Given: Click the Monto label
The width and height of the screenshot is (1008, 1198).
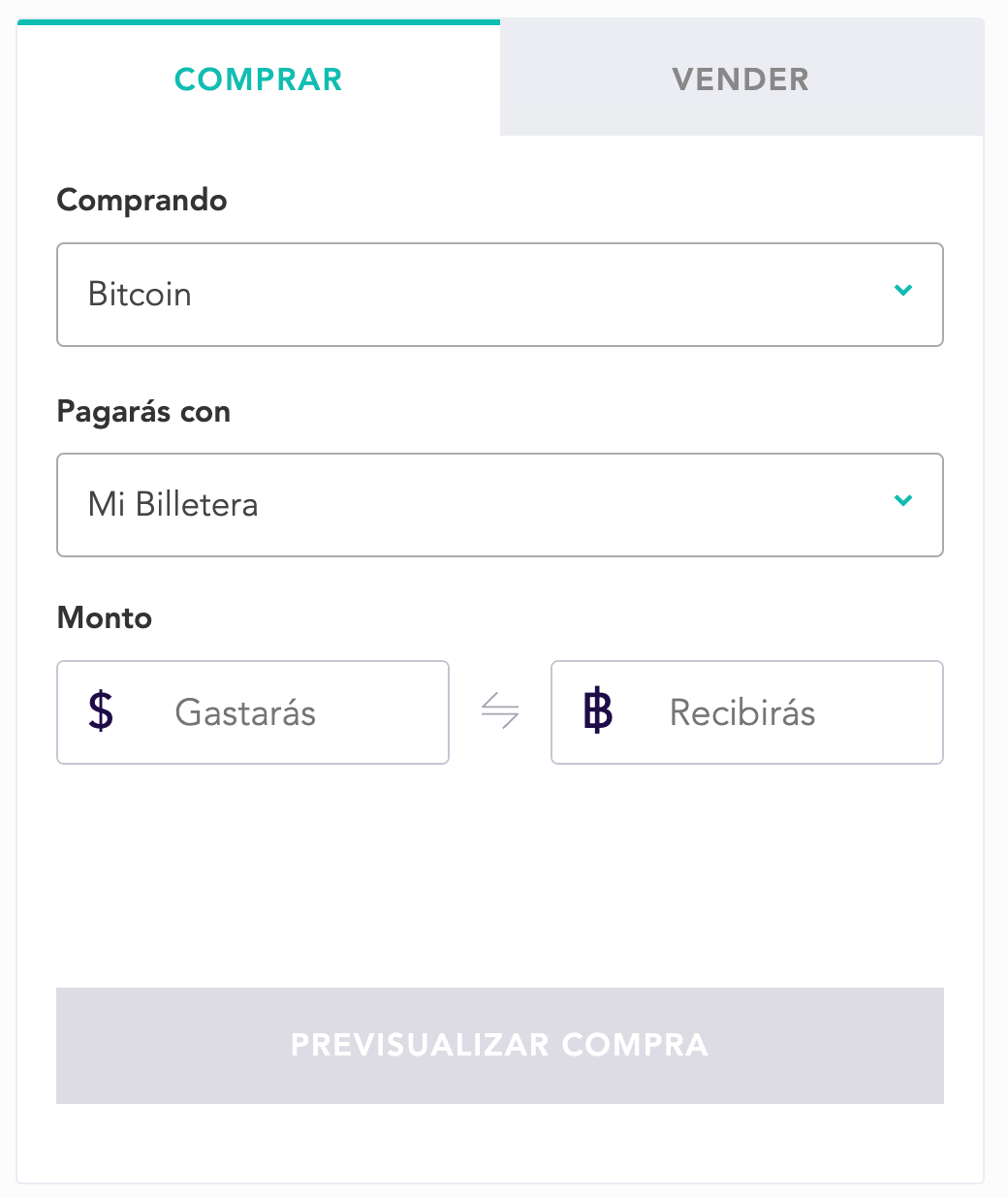Looking at the screenshot, I should coord(105,617).
